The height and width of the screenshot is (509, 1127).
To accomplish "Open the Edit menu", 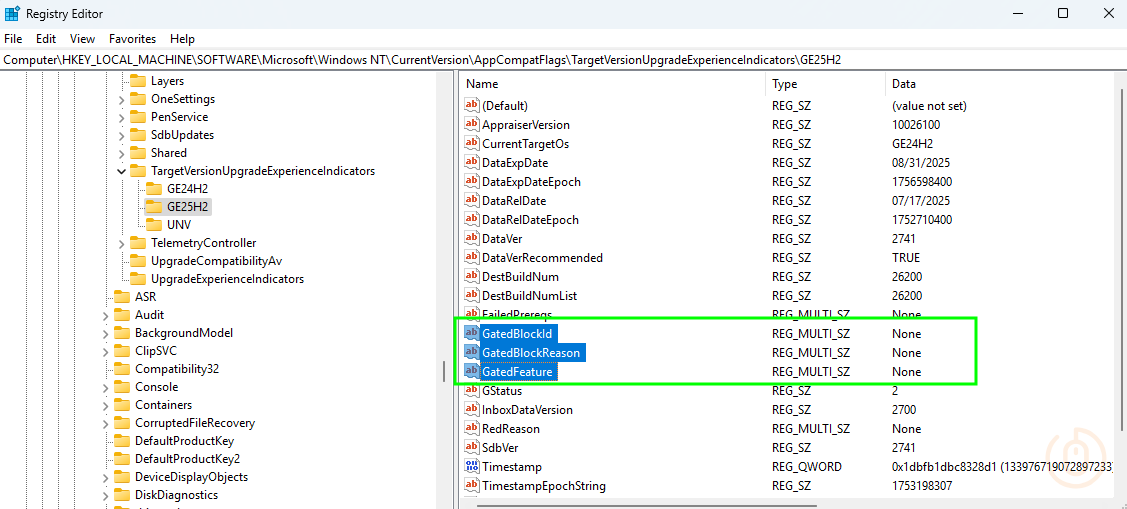I will [x=46, y=39].
